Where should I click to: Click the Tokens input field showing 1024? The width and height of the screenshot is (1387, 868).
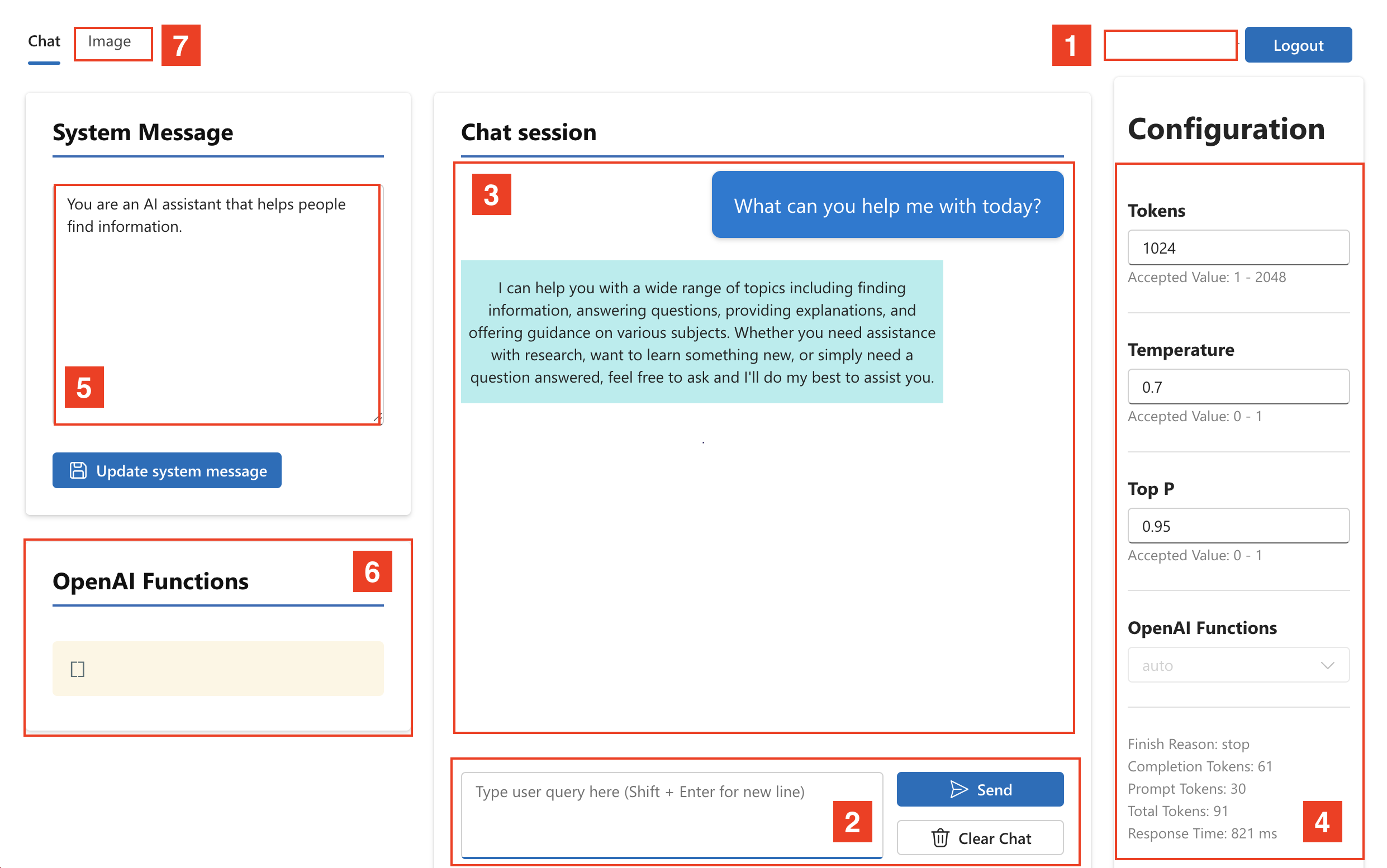[1238, 247]
